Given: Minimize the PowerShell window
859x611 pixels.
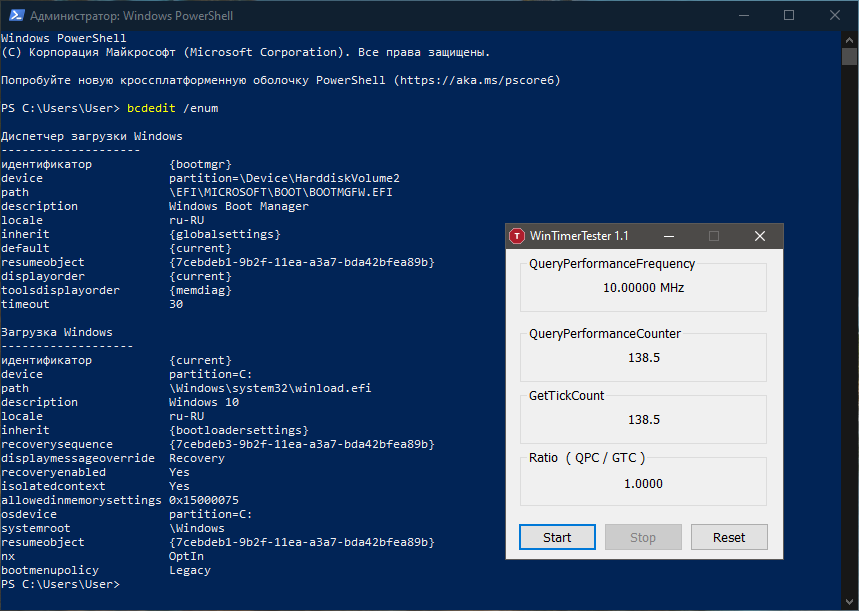Looking at the screenshot, I should 743,15.
